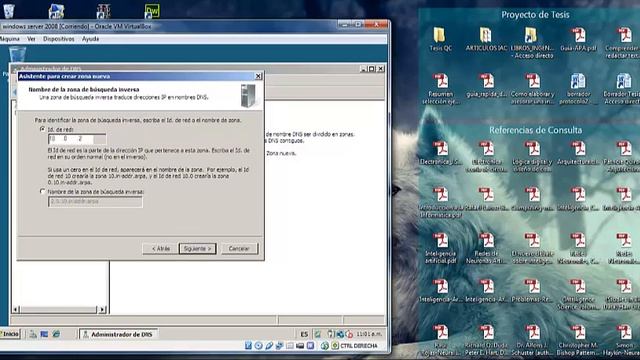Open the 'Lógica digital y diseño' PDF
Image resolution: width=640 pixels, height=360 pixels.
(532, 156)
